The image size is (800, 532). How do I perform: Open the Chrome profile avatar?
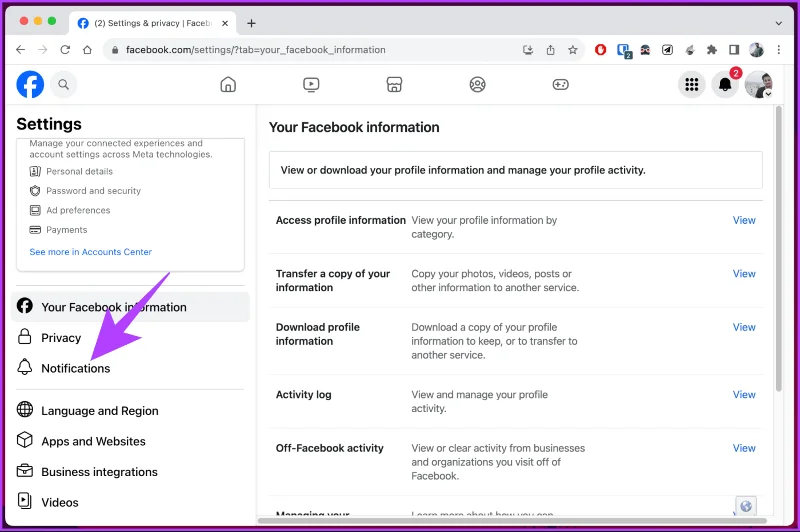(756, 49)
